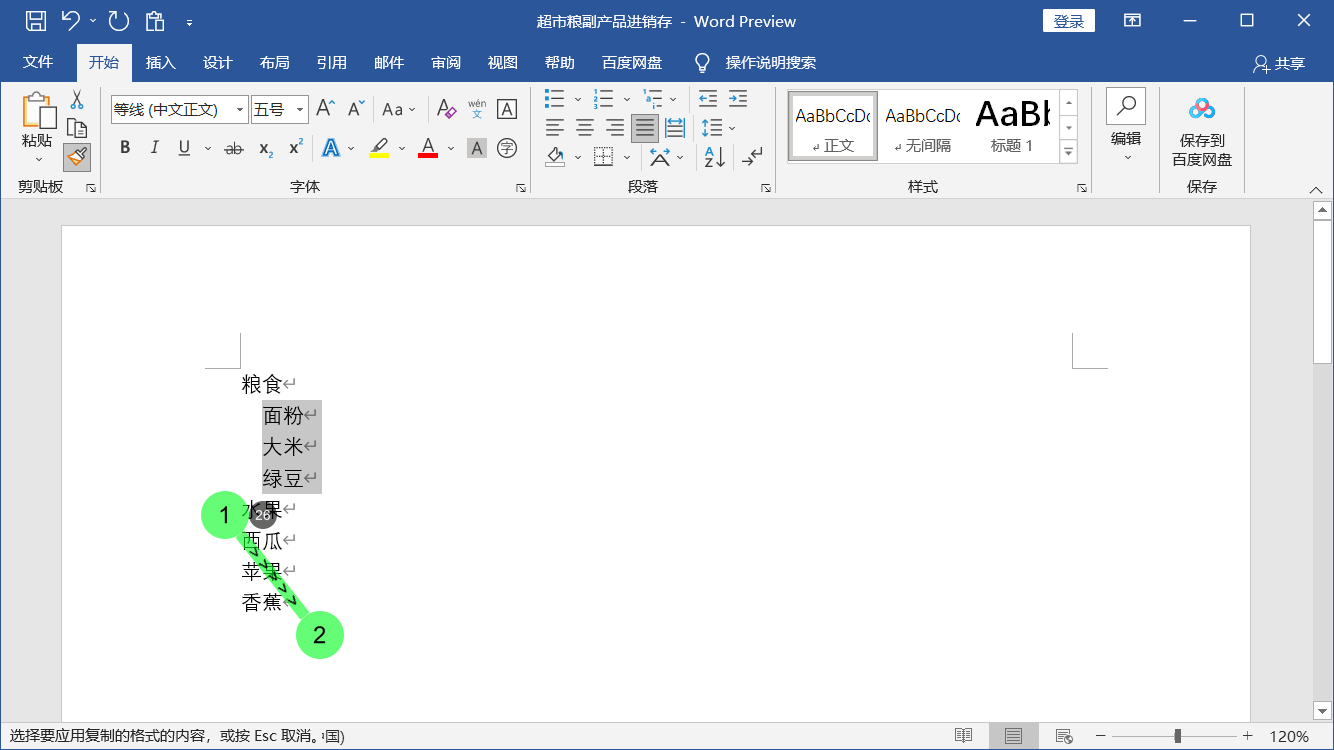
Task: Toggle numbered list formatting
Action: coord(603,98)
